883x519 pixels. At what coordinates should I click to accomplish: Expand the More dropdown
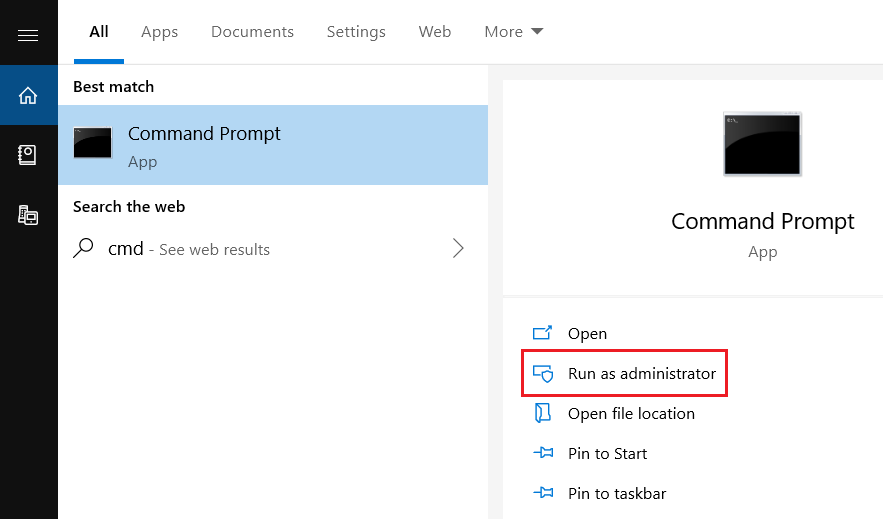[514, 32]
